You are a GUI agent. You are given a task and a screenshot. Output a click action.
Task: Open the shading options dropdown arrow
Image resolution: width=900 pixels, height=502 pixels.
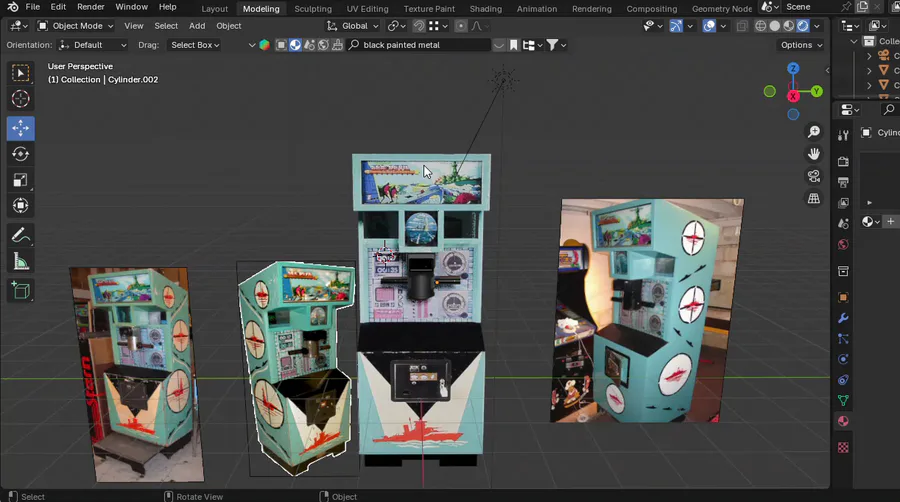[x=817, y=26]
